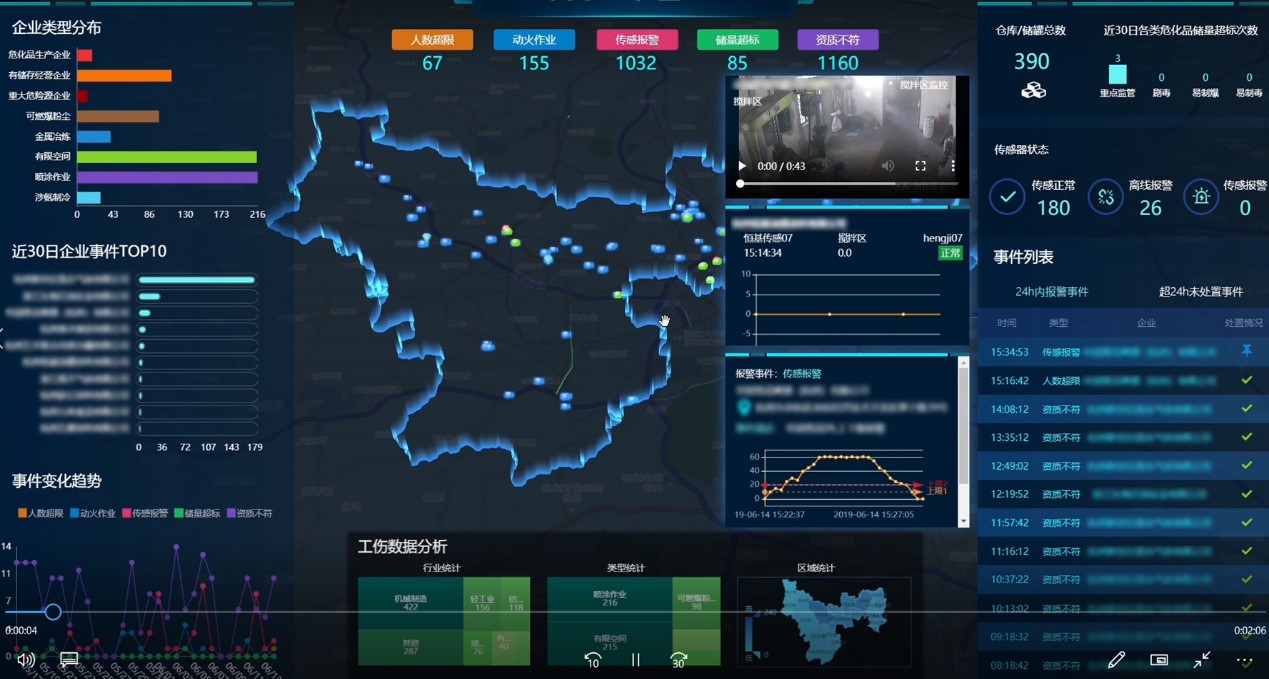Image resolution: width=1269 pixels, height=679 pixels.
Task: Click the checkmark on 15:16:42 event row
Action: click(1246, 380)
